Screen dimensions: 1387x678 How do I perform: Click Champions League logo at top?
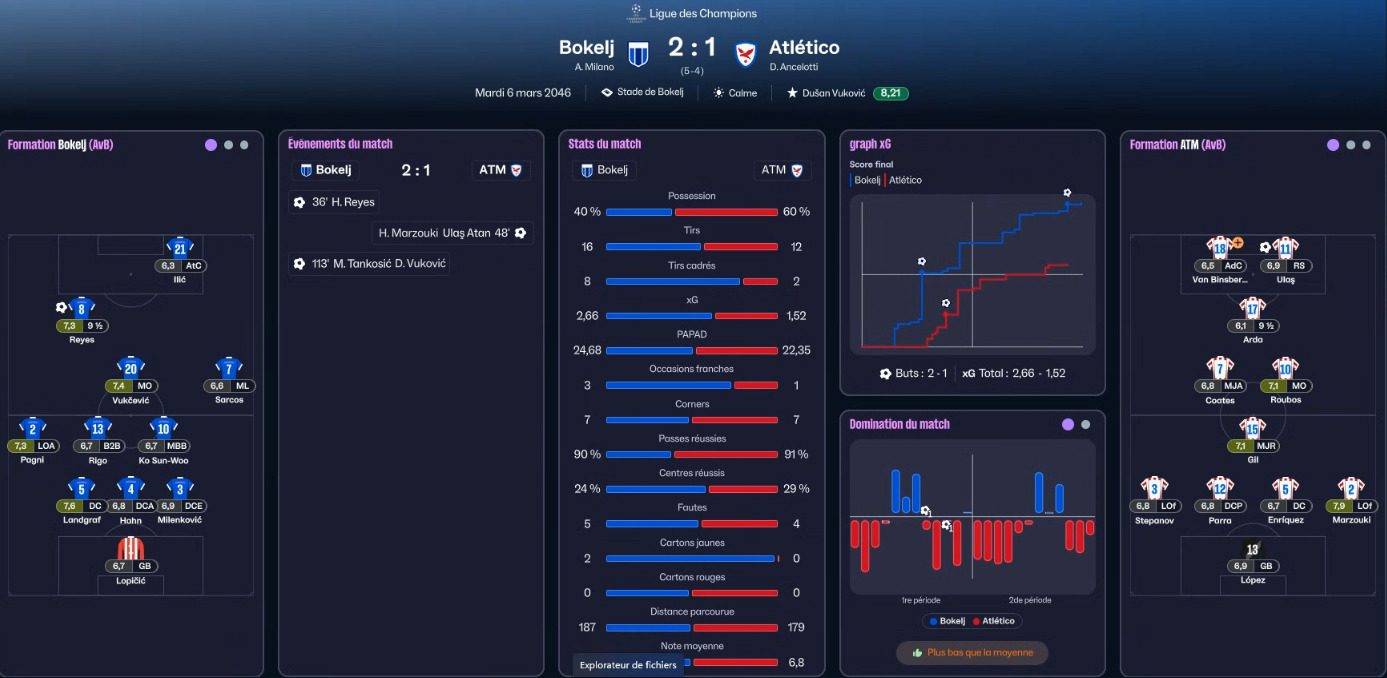[634, 13]
